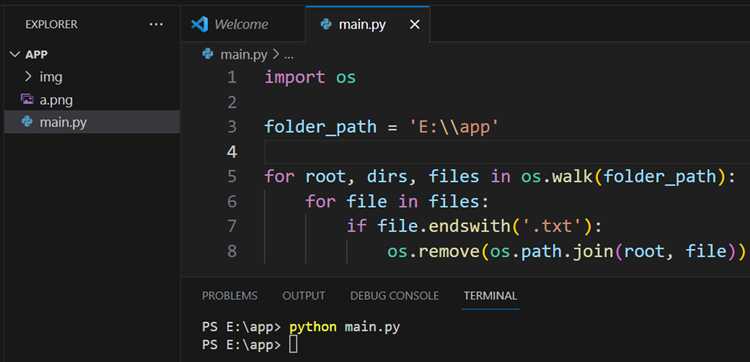Open the breadcrumb ellipsis symbol list
This screenshot has width=750, height=362.
click(x=288, y=55)
